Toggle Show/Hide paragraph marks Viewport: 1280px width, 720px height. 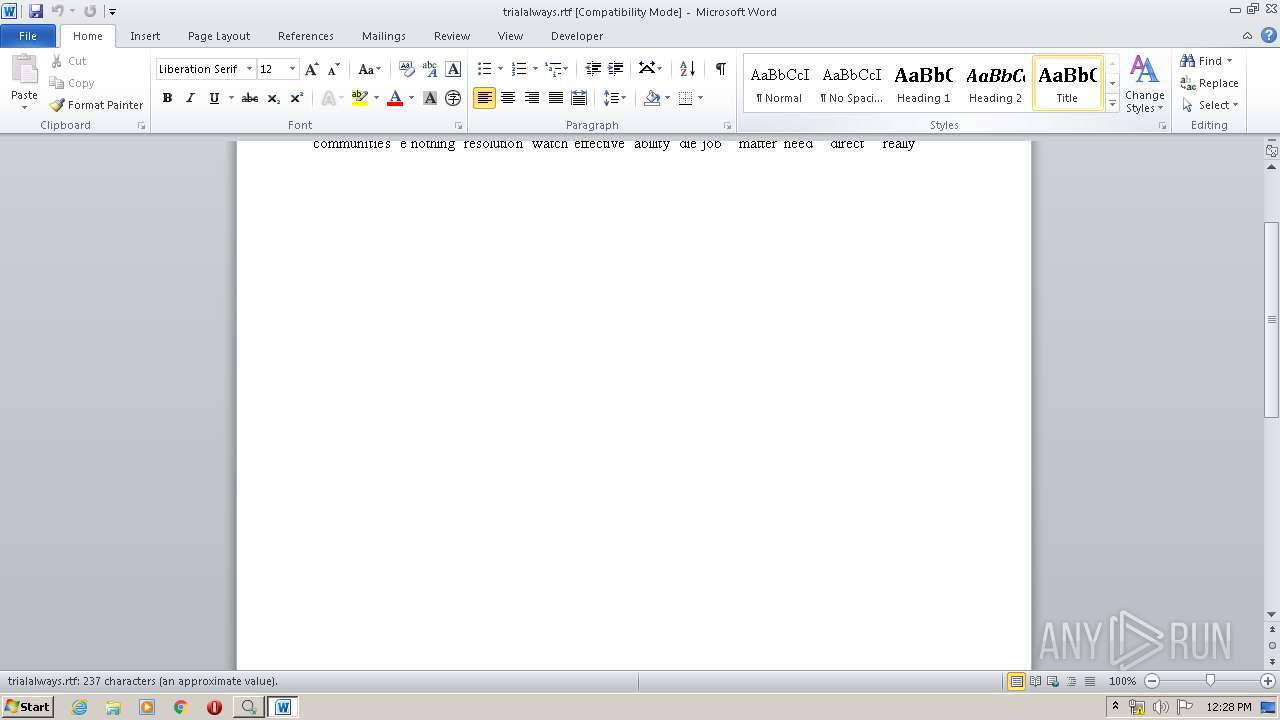[x=720, y=69]
